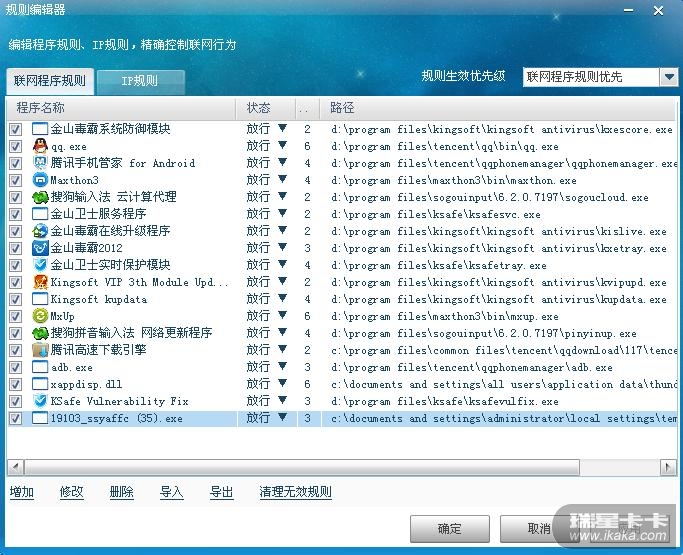The height and width of the screenshot is (555, 683).
Task: Uncheck the qq.exe rule checkbox
Action: (16, 146)
